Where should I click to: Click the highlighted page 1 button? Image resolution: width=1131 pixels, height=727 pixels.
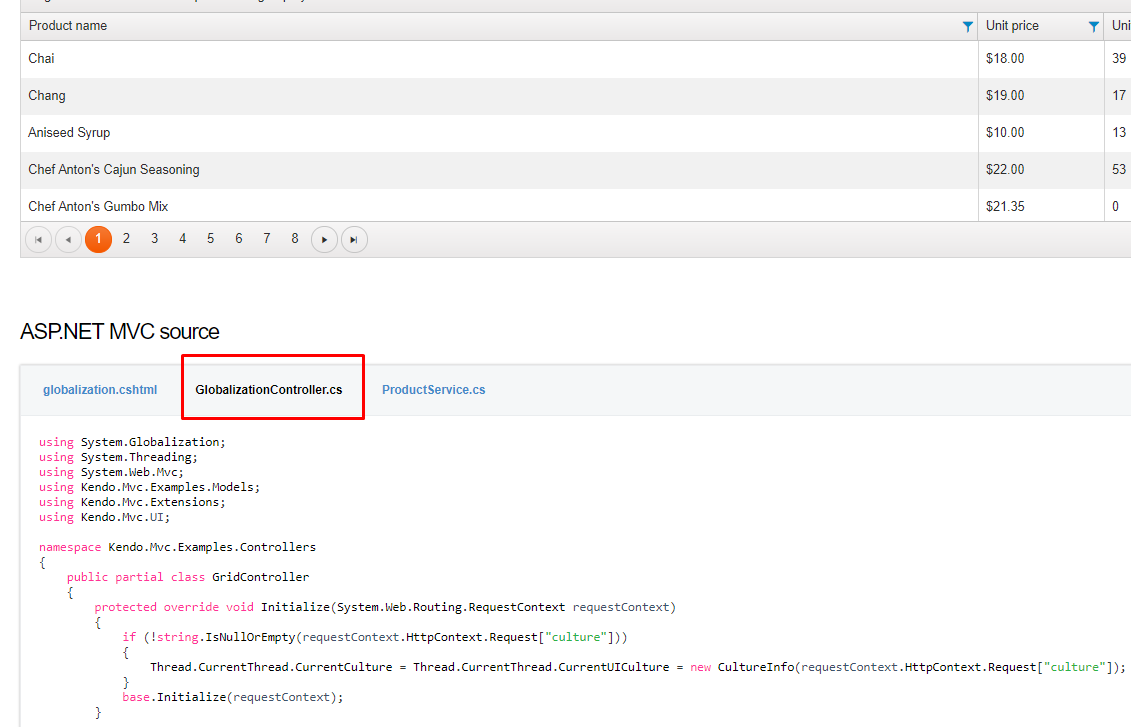point(98,238)
